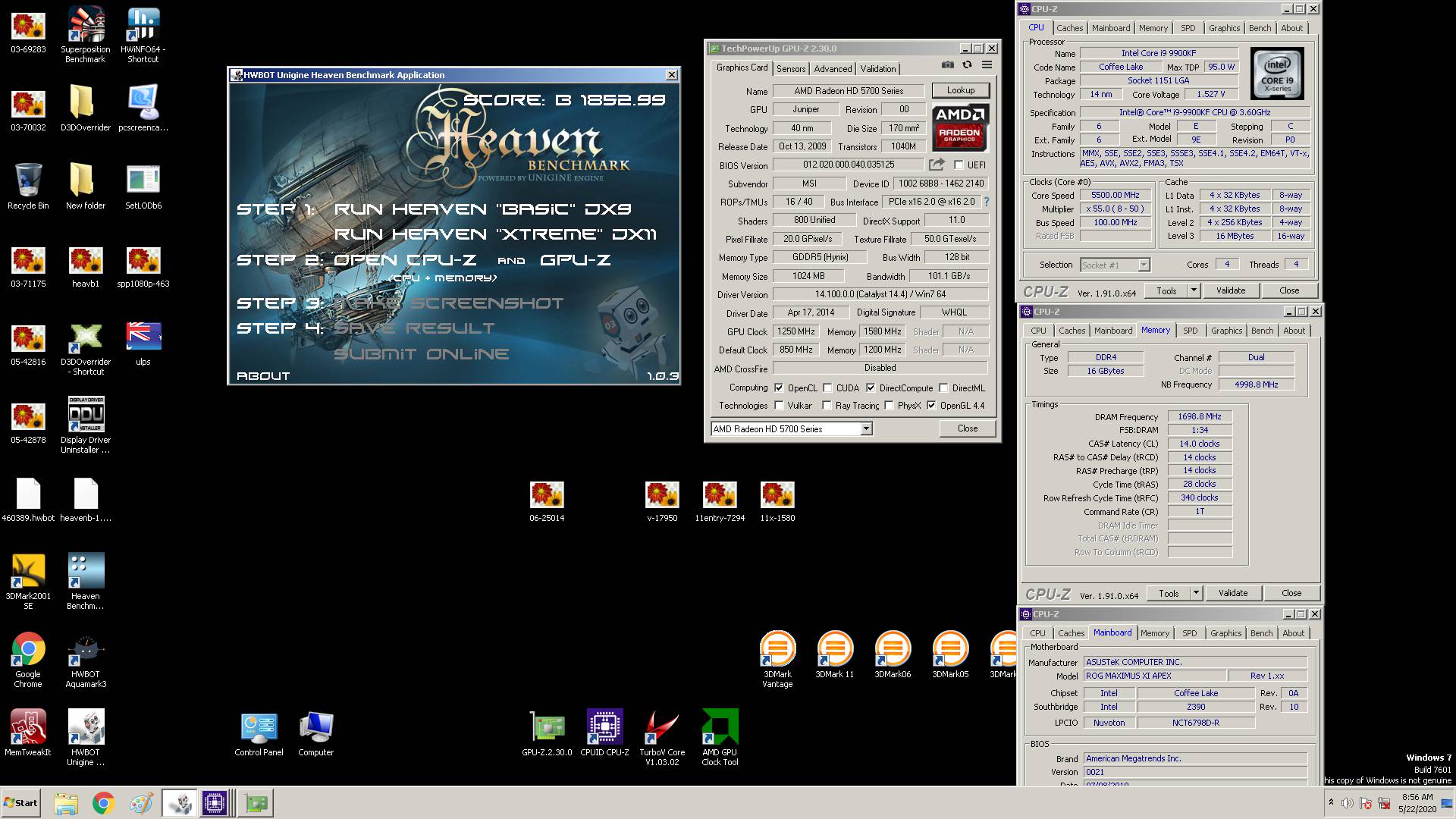The height and width of the screenshot is (819, 1456).
Task: Select the HWBOT Aquamark3 desktop icon
Action: [x=85, y=660]
